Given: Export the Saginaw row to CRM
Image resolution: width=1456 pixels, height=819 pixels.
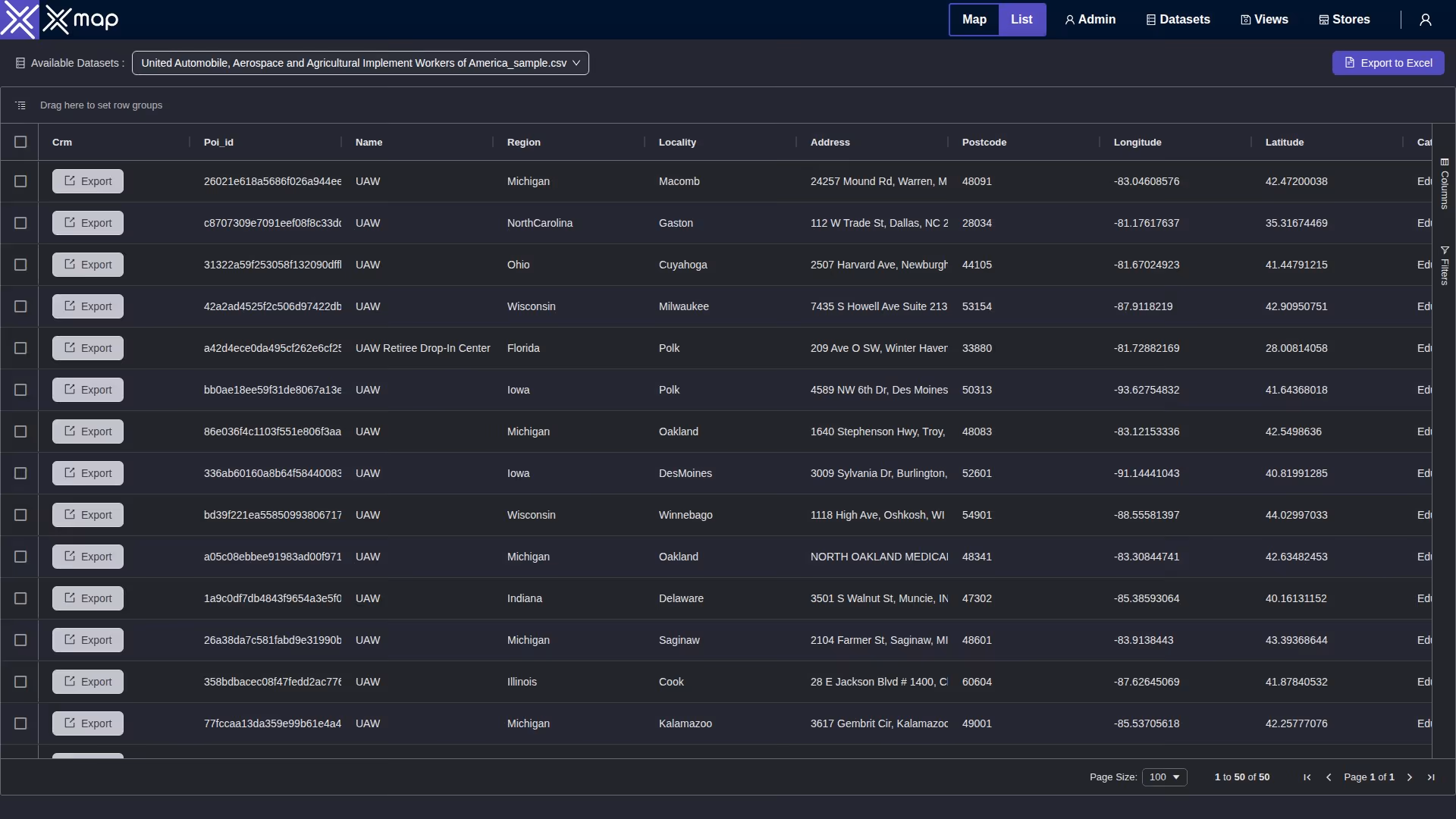Looking at the screenshot, I should pos(88,640).
